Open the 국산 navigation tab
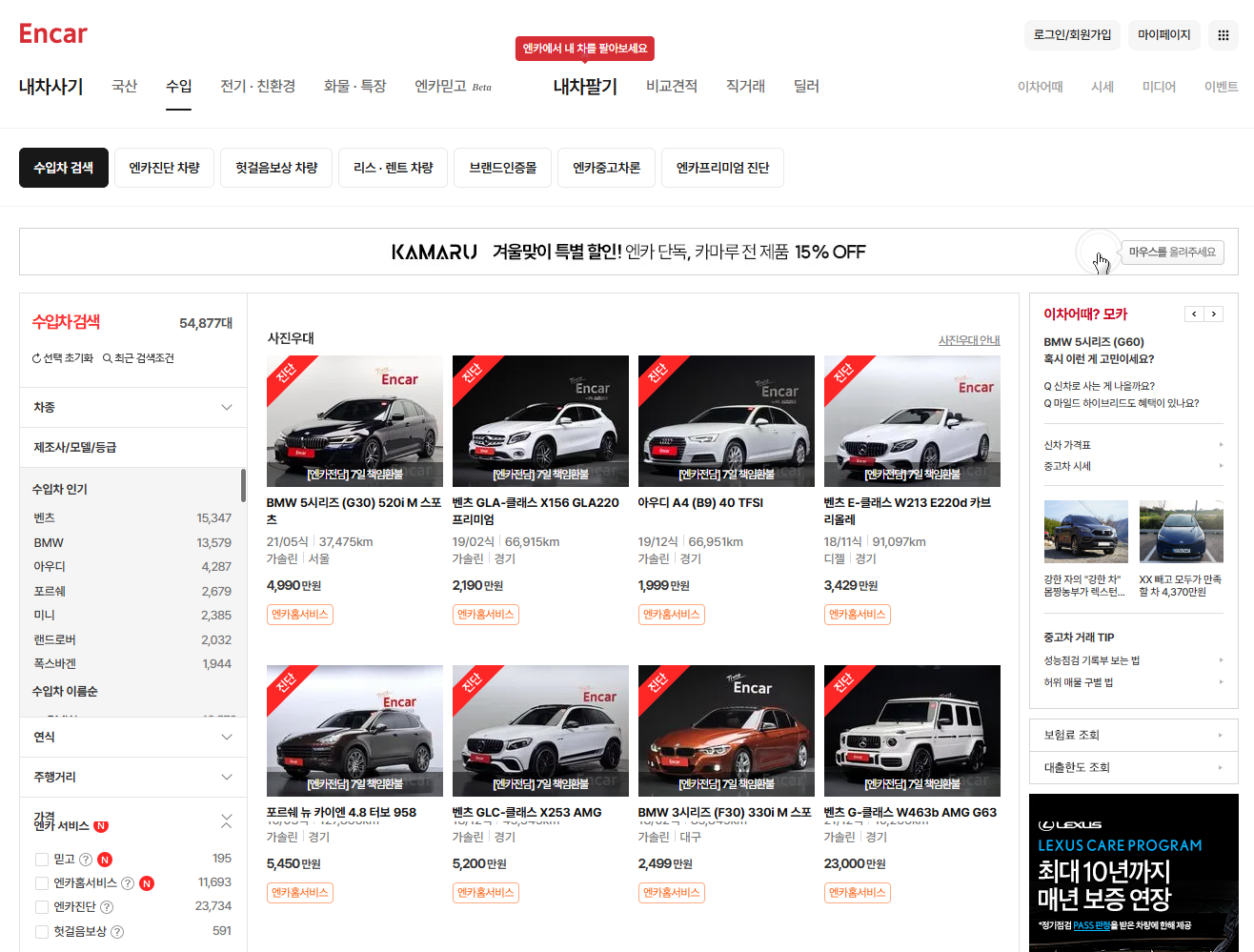 click(x=125, y=86)
